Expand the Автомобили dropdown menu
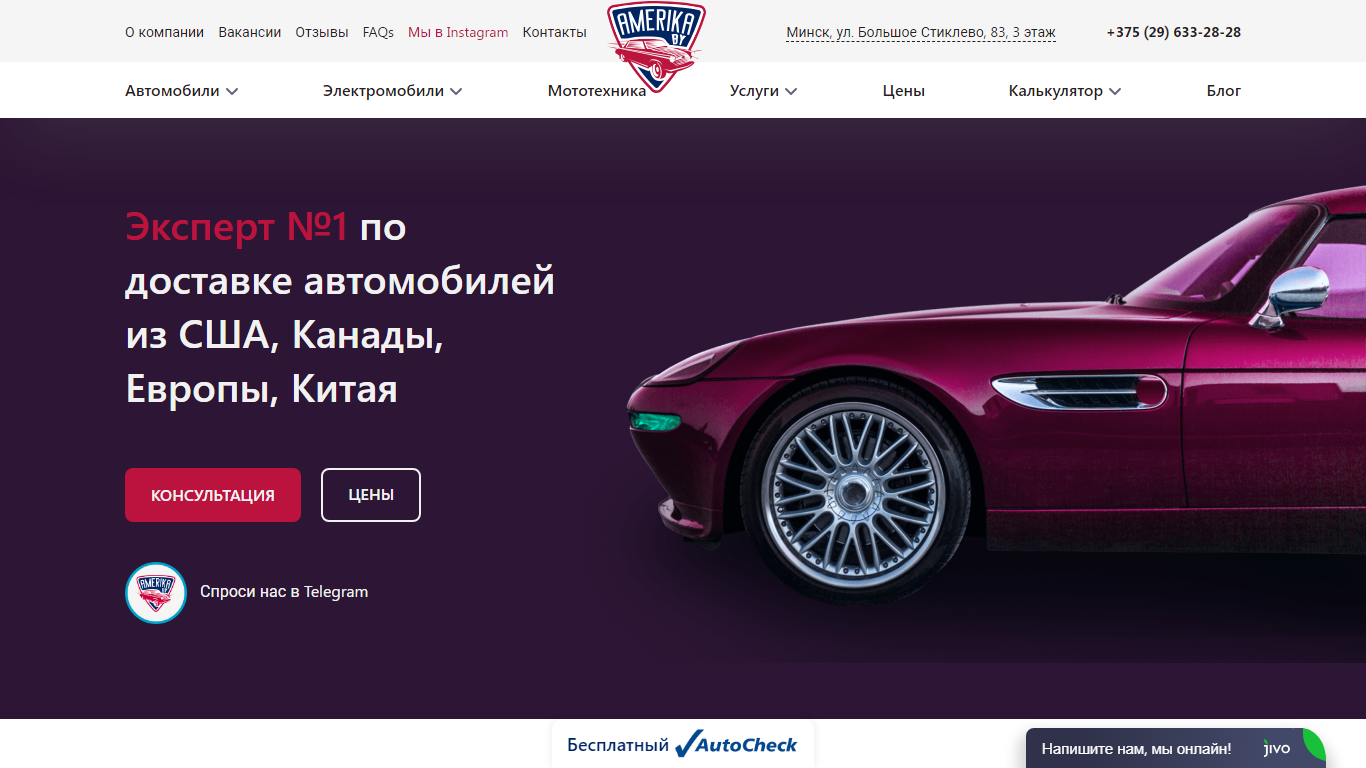Viewport: 1366px width, 768px height. click(x=182, y=91)
